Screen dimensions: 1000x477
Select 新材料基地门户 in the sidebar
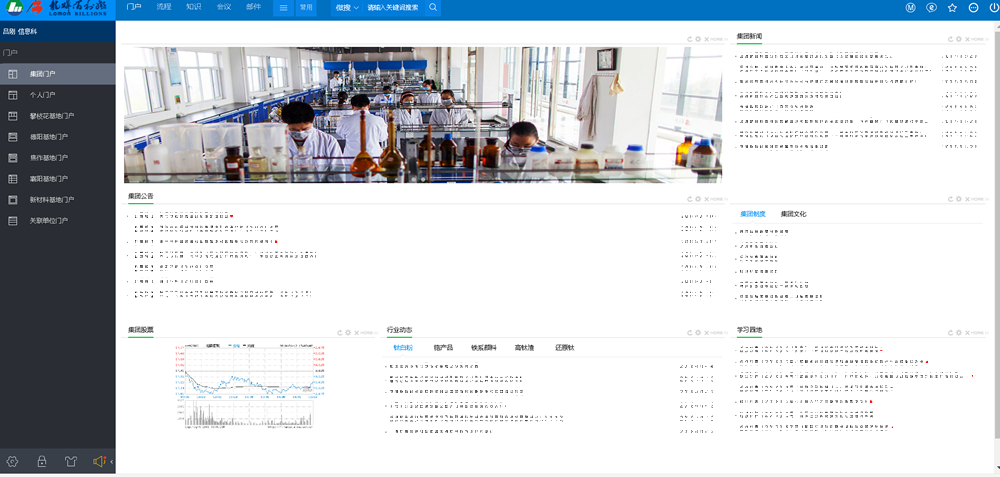57,200
